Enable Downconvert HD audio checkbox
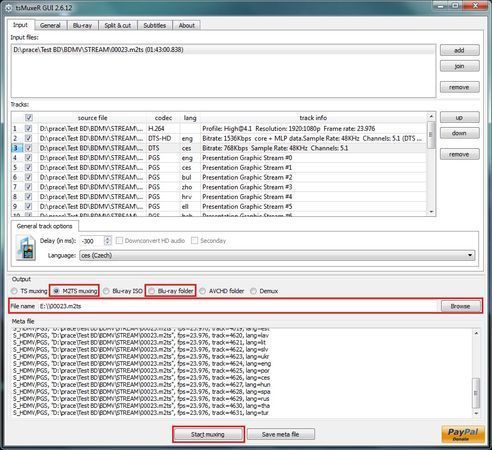 tap(119, 240)
